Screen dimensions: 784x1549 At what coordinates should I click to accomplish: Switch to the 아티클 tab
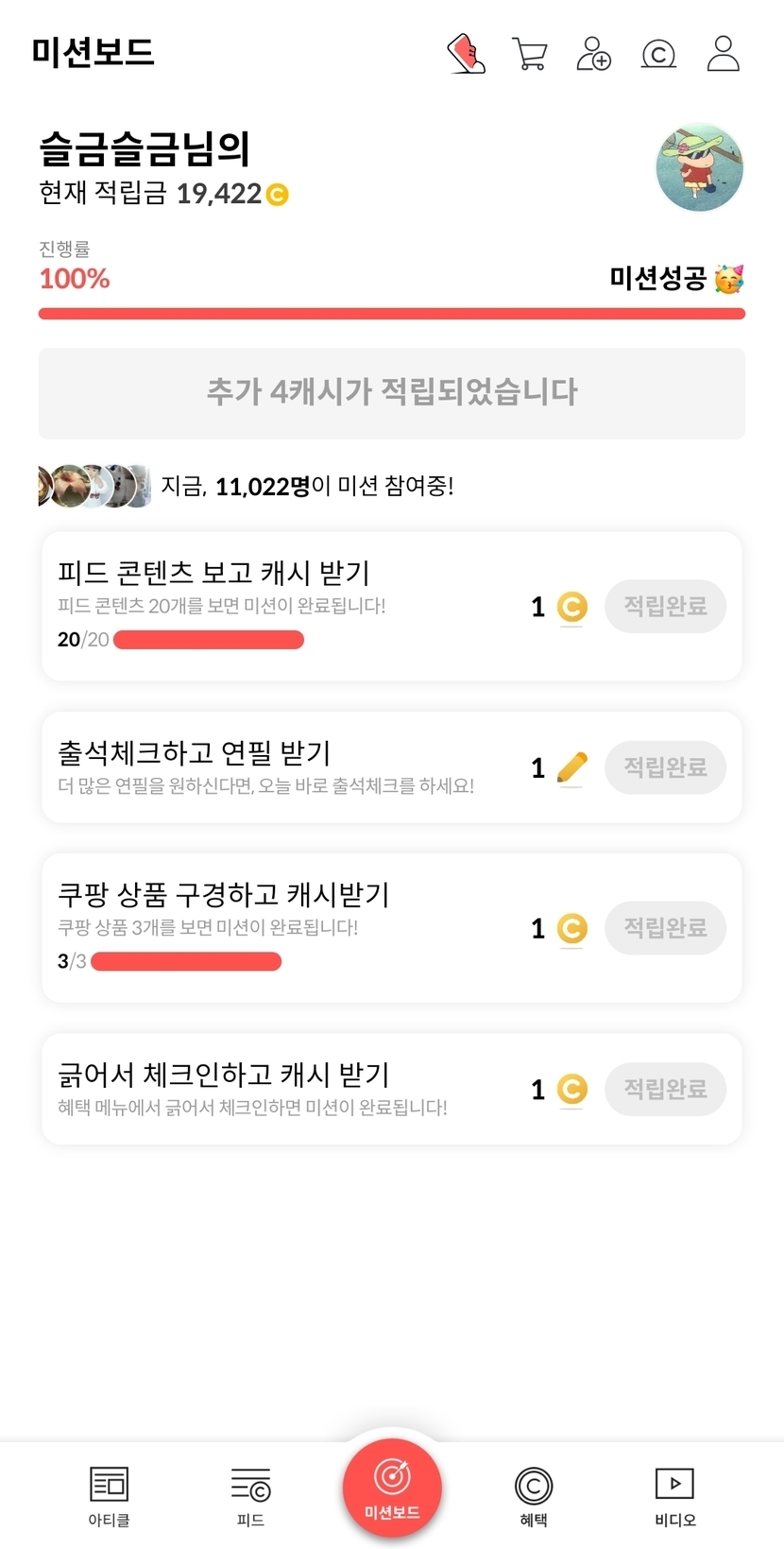point(109,1495)
